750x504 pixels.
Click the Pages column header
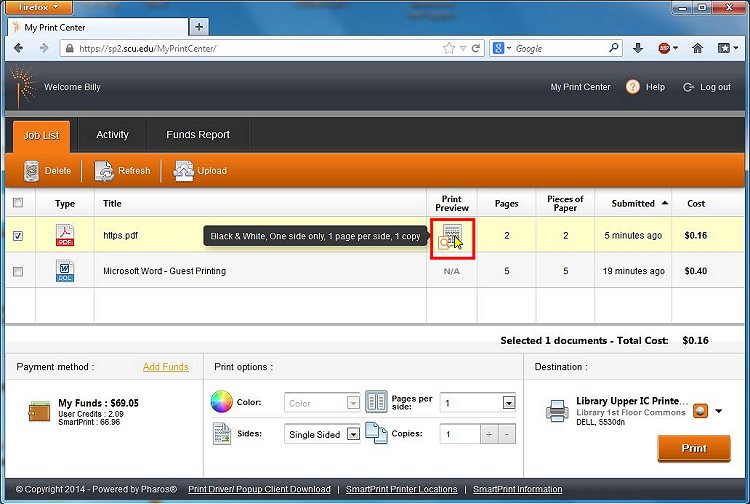coord(507,203)
